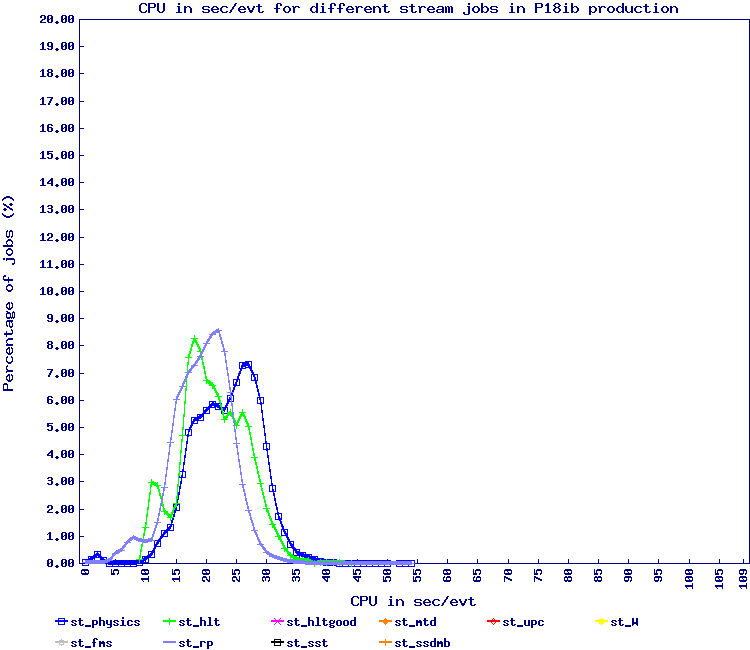The height and width of the screenshot is (650, 750).
Task: Click the st_mtd orange diamond legend marker
Action: pos(386,622)
